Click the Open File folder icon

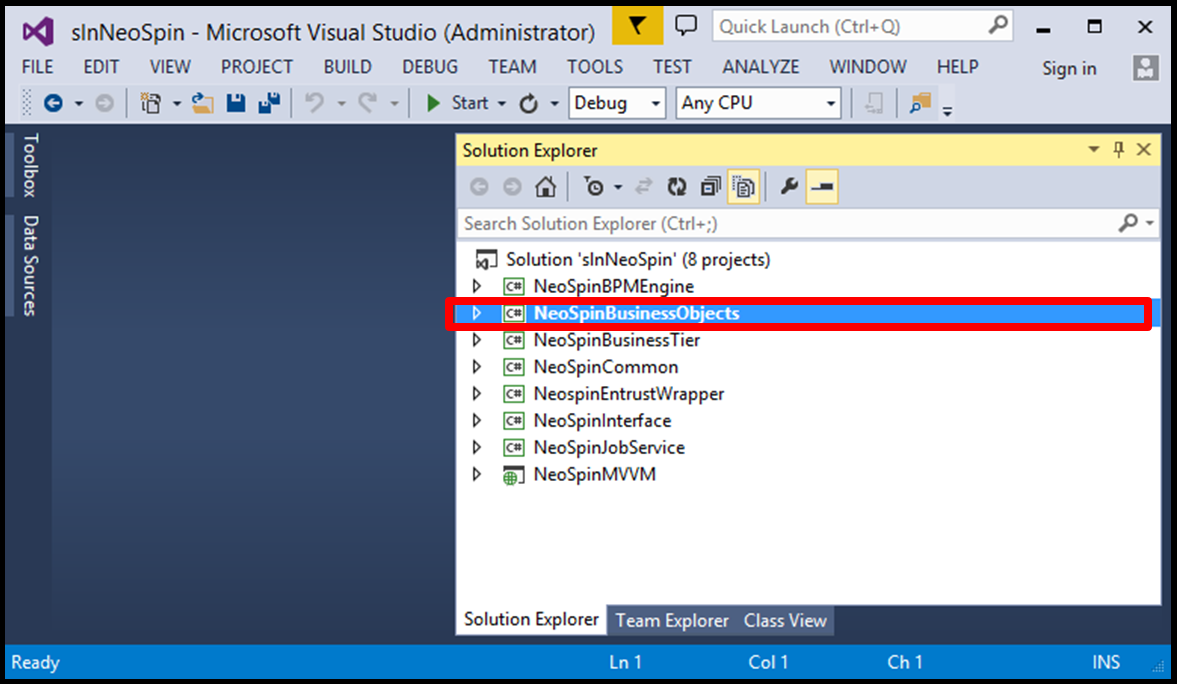(203, 103)
